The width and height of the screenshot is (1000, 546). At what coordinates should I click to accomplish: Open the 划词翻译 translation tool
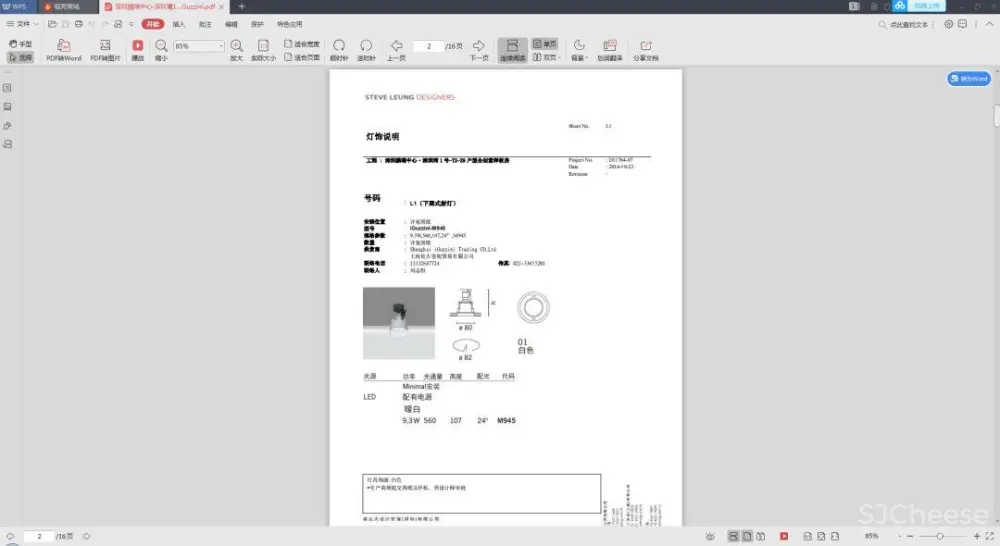(x=609, y=46)
